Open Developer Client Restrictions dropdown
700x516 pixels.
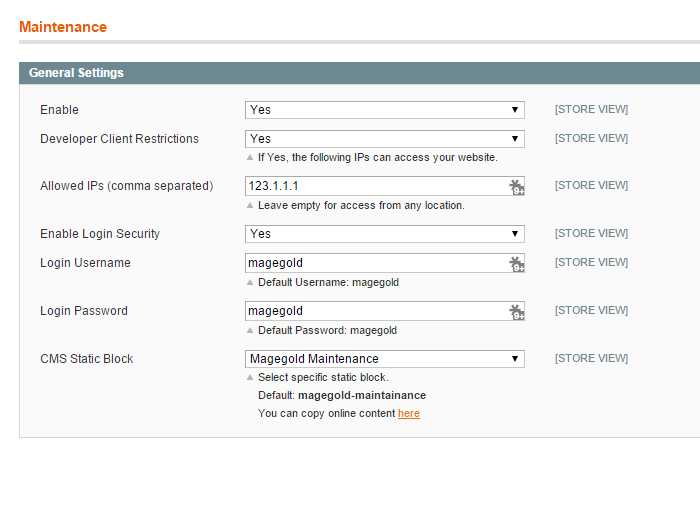click(385, 139)
